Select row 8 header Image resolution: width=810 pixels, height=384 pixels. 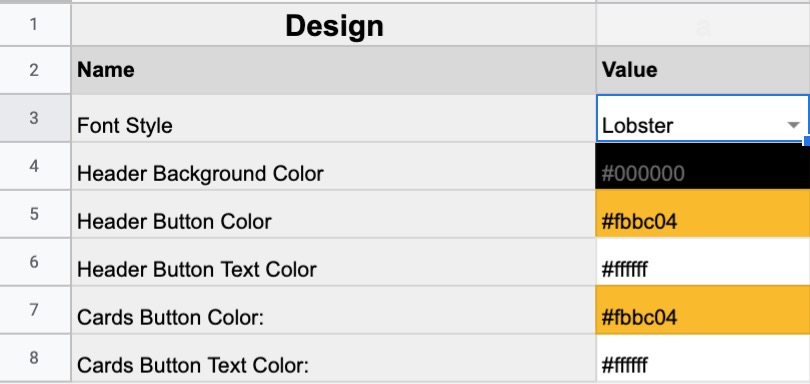(35, 358)
